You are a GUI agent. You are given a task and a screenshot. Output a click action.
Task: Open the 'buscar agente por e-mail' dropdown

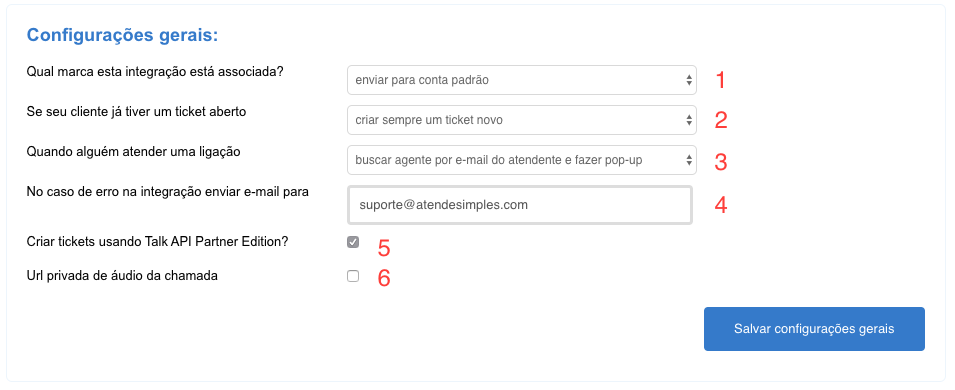tap(521, 160)
